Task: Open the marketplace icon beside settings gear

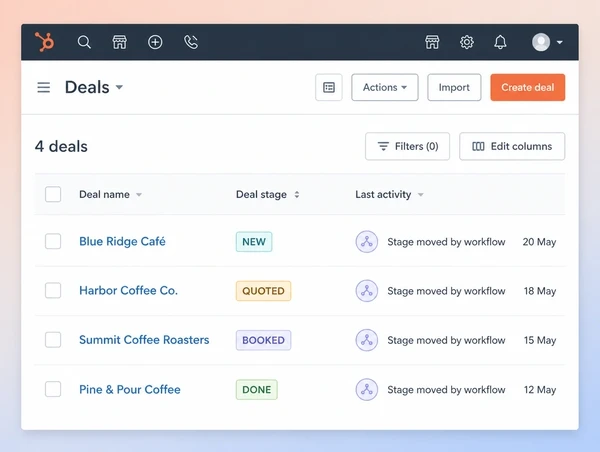Action: tap(432, 42)
